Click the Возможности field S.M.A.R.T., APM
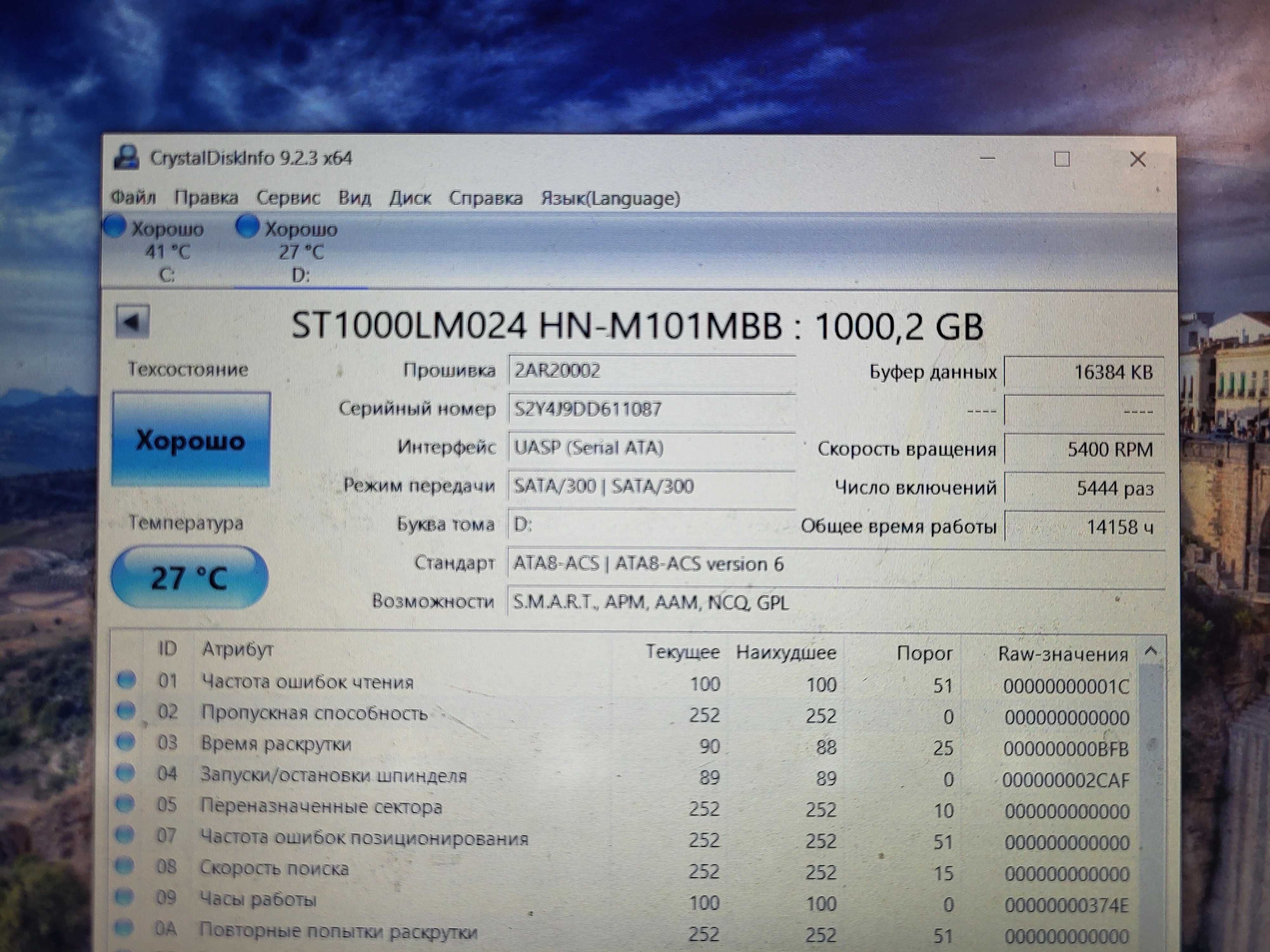Screen dimensions: 1270x952 click(836, 603)
